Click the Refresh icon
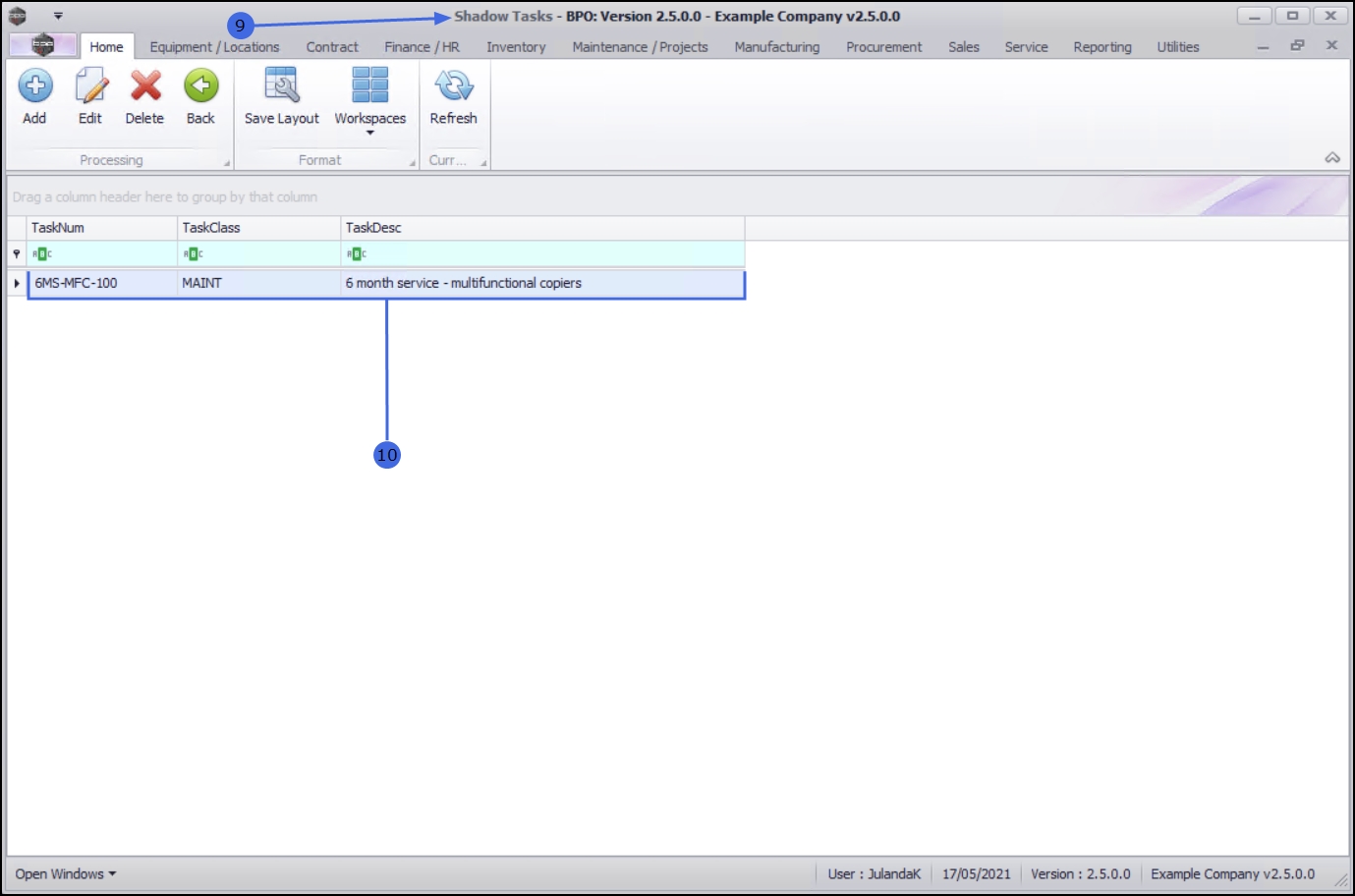Image resolution: width=1355 pixels, height=896 pixels. coord(454,85)
